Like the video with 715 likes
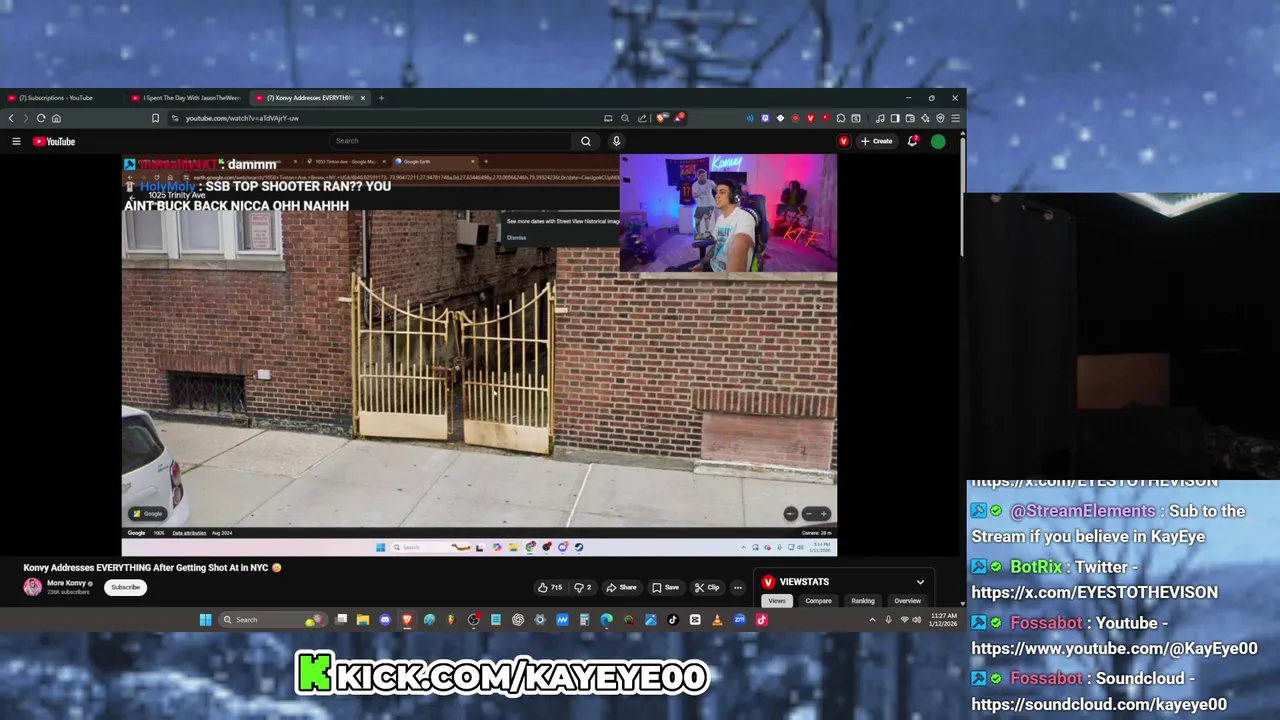Screen dimensions: 1280x720 (550, 587)
